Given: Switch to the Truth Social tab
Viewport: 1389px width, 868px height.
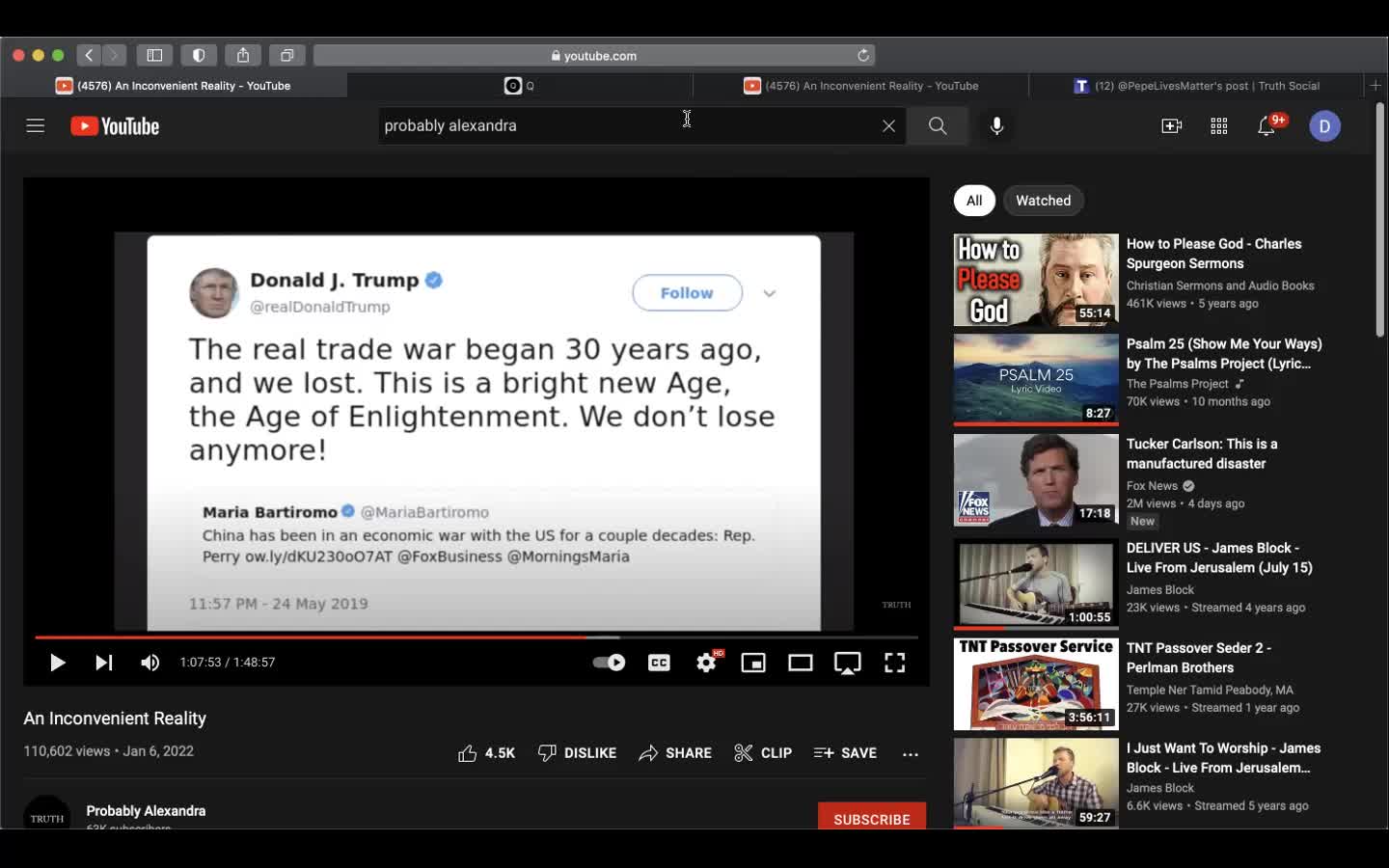Looking at the screenshot, I should point(1196,86).
